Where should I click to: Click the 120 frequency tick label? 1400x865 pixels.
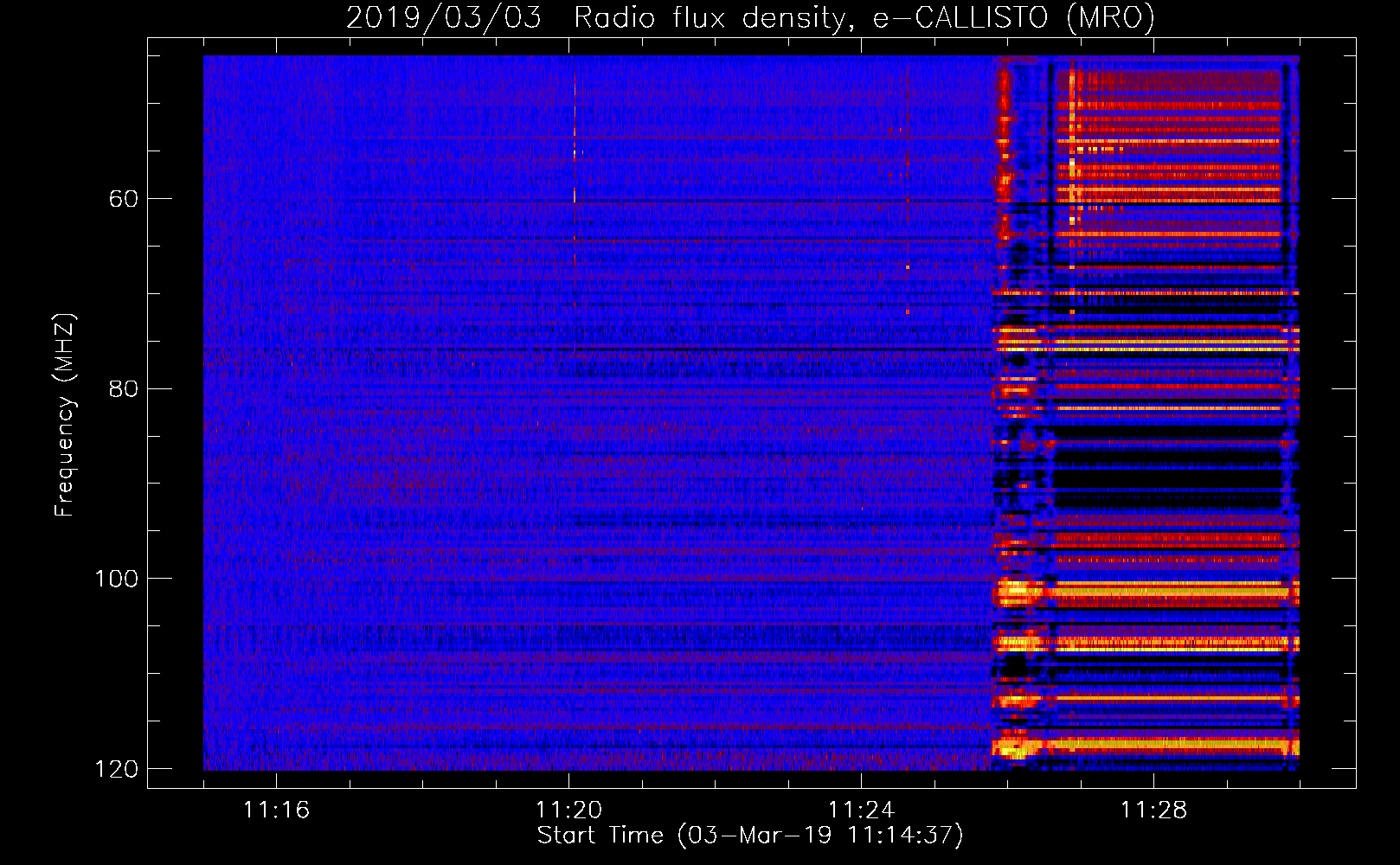pyautogui.click(x=116, y=769)
